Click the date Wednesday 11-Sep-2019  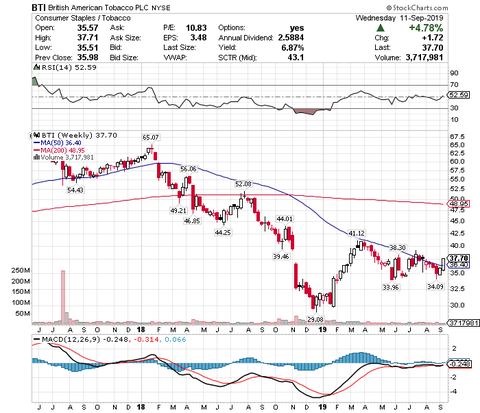(399, 18)
